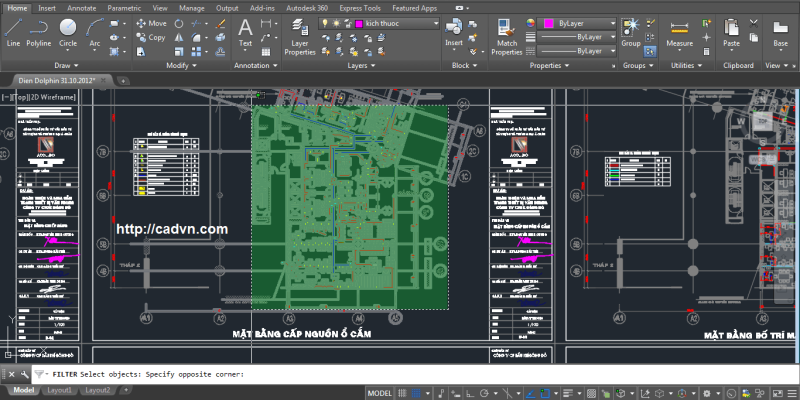The image size is (800, 400).
Task: Switch to the Annotate ribbon tab
Action: click(81, 7)
